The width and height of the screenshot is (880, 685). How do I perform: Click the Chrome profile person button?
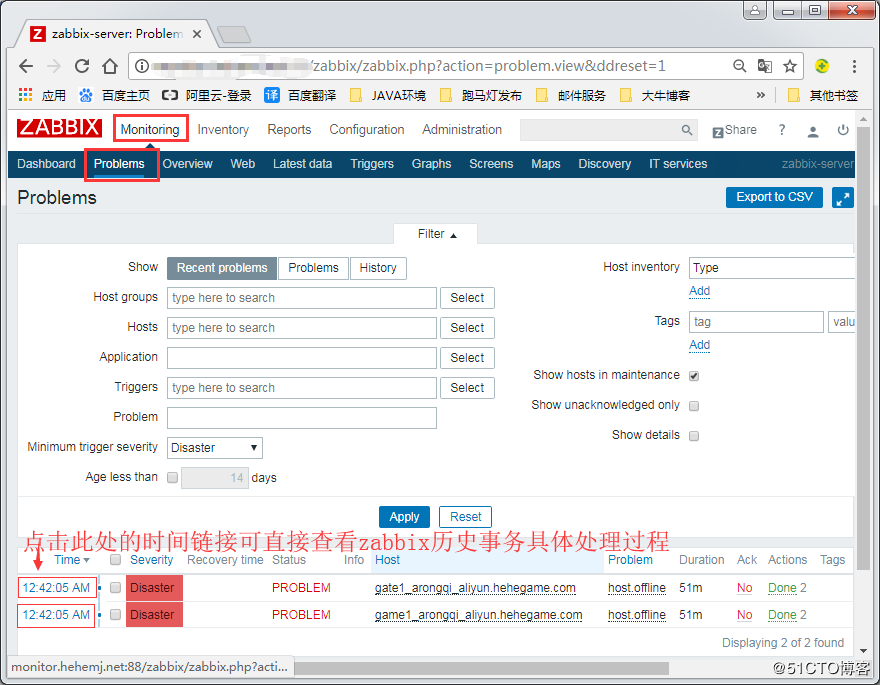point(755,10)
